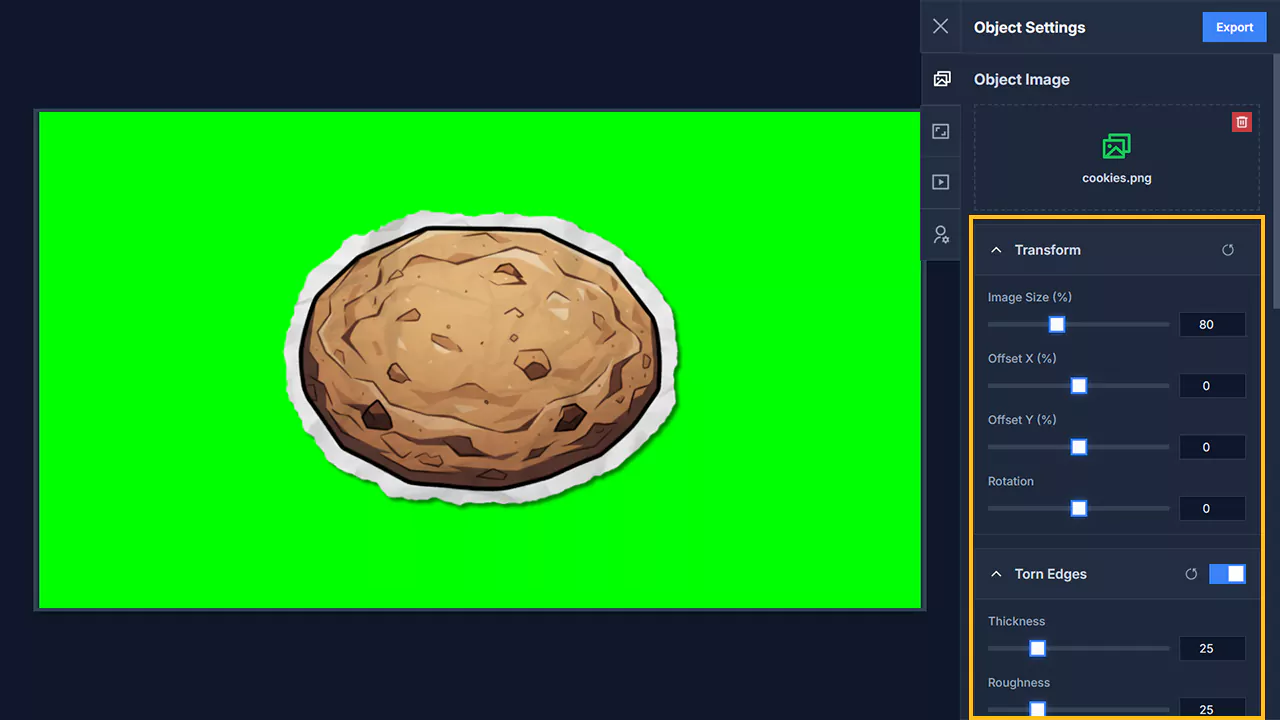This screenshot has height=720, width=1280.
Task: Click the Thickness value field
Action: coord(1212,648)
